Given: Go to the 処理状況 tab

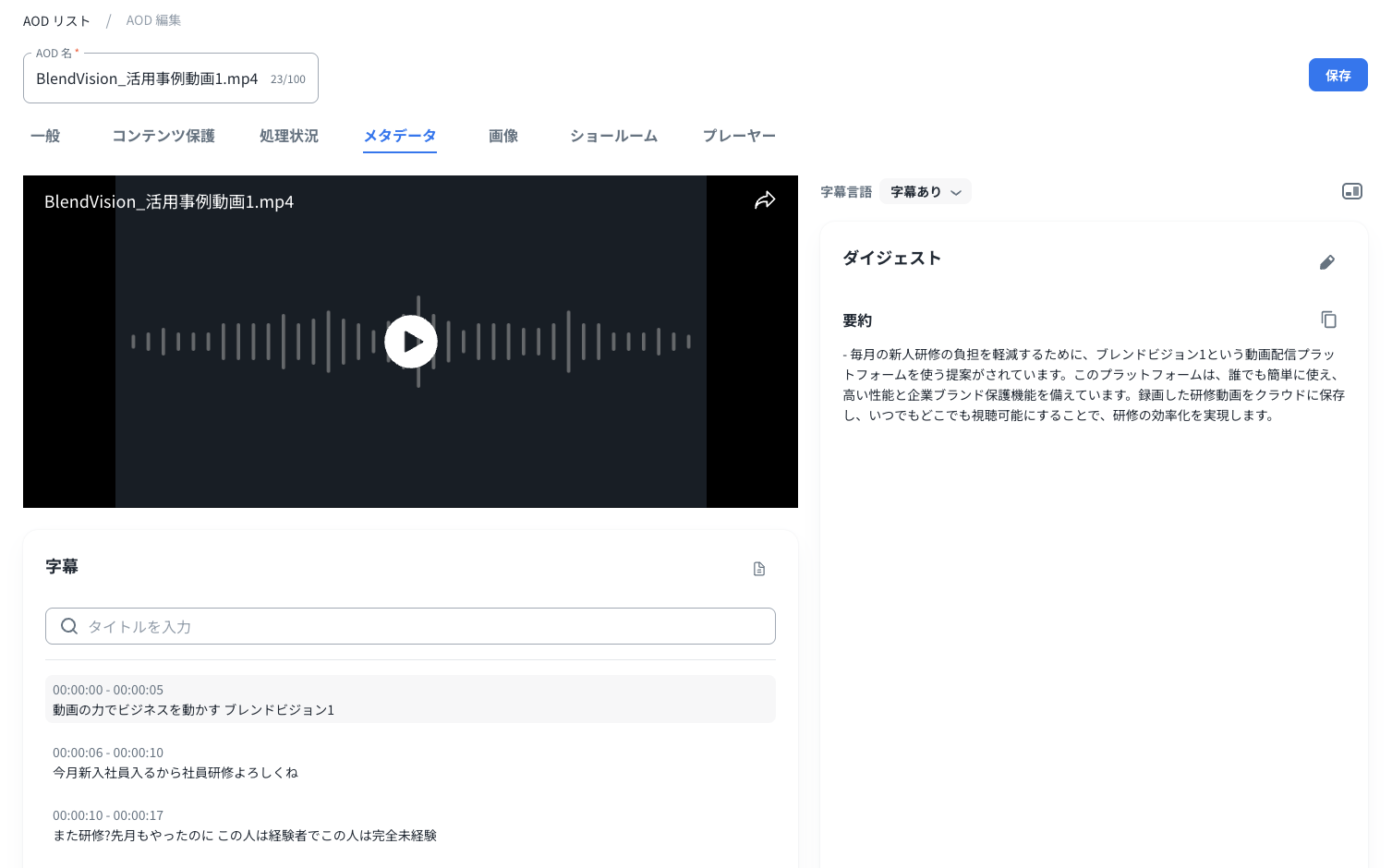Looking at the screenshot, I should click(289, 136).
